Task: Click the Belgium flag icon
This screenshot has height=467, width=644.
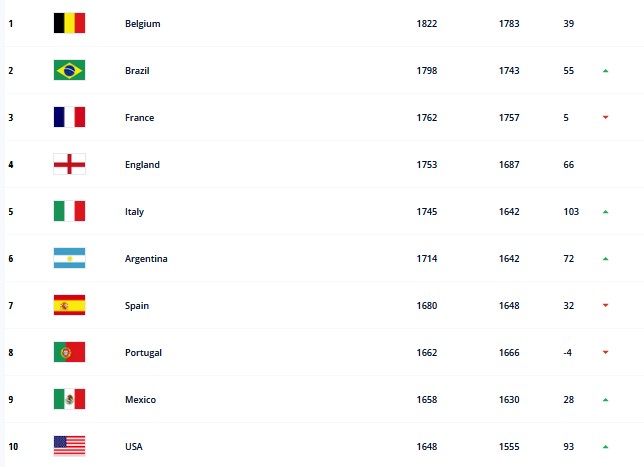Action: (69, 23)
